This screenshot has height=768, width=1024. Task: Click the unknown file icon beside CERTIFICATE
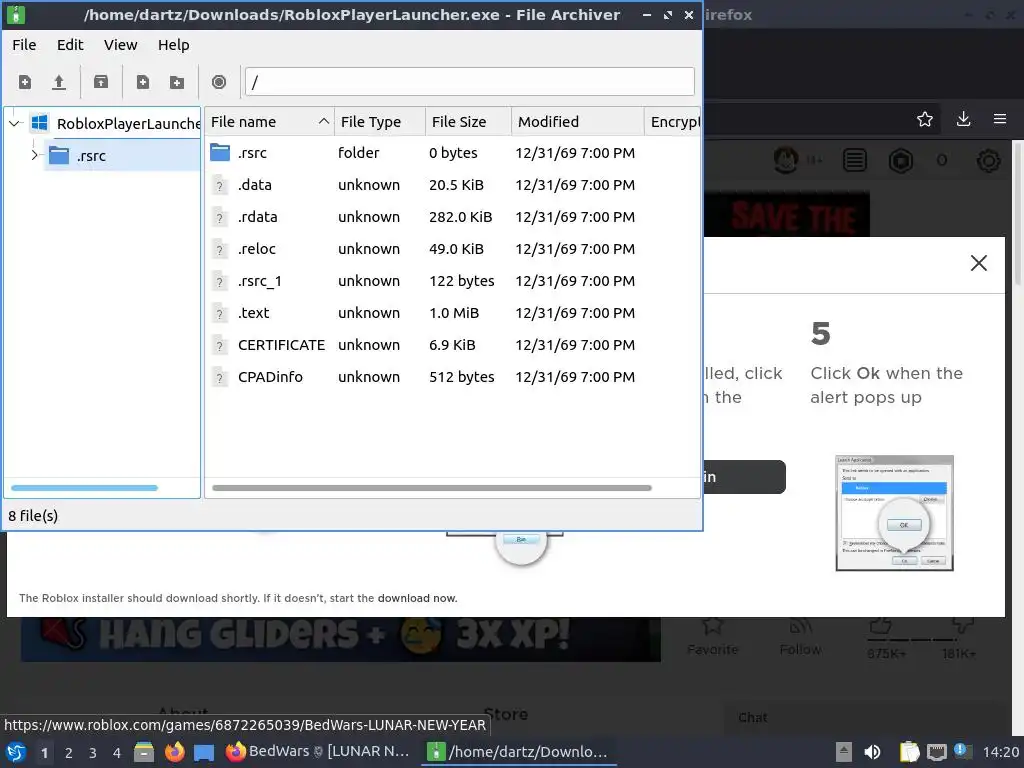pos(220,345)
